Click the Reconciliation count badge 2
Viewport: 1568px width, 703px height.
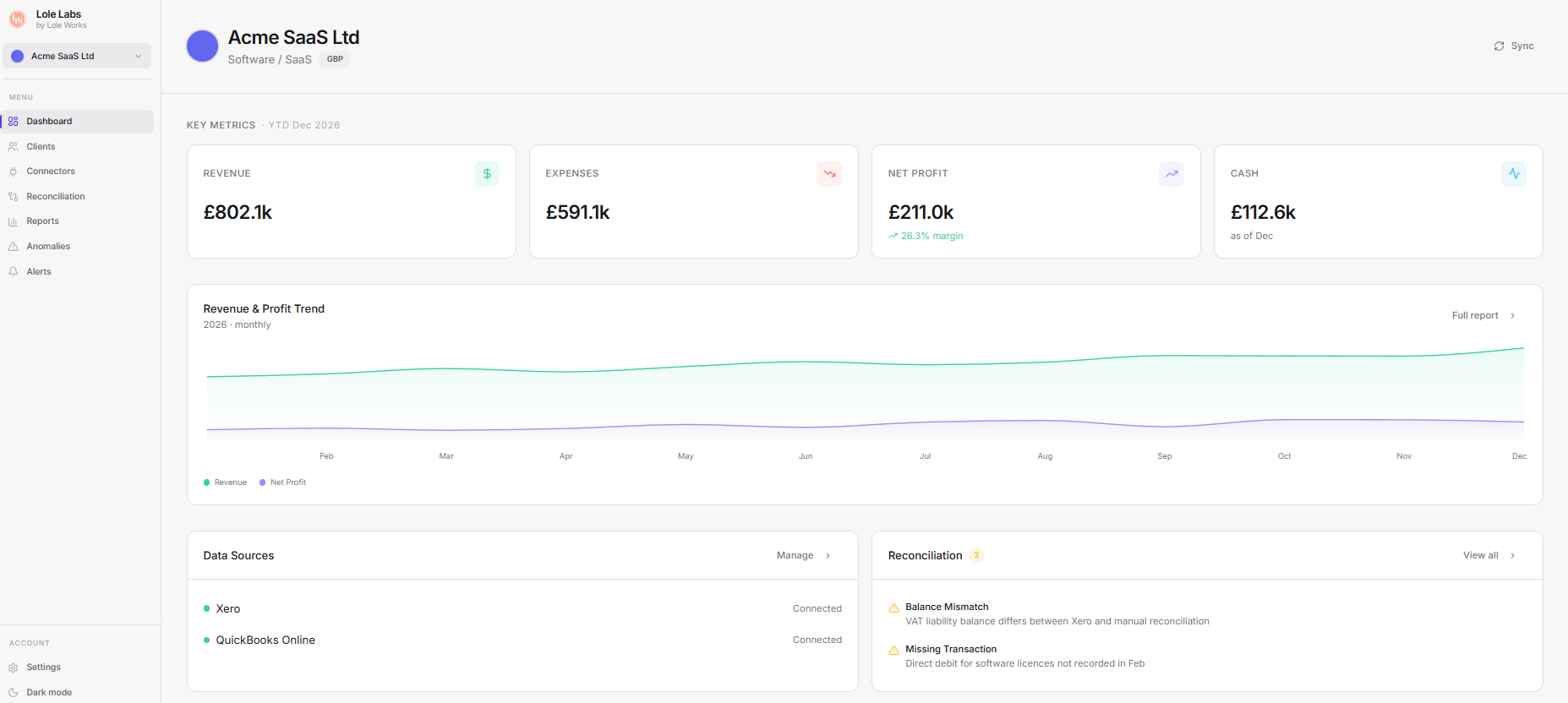coord(976,556)
